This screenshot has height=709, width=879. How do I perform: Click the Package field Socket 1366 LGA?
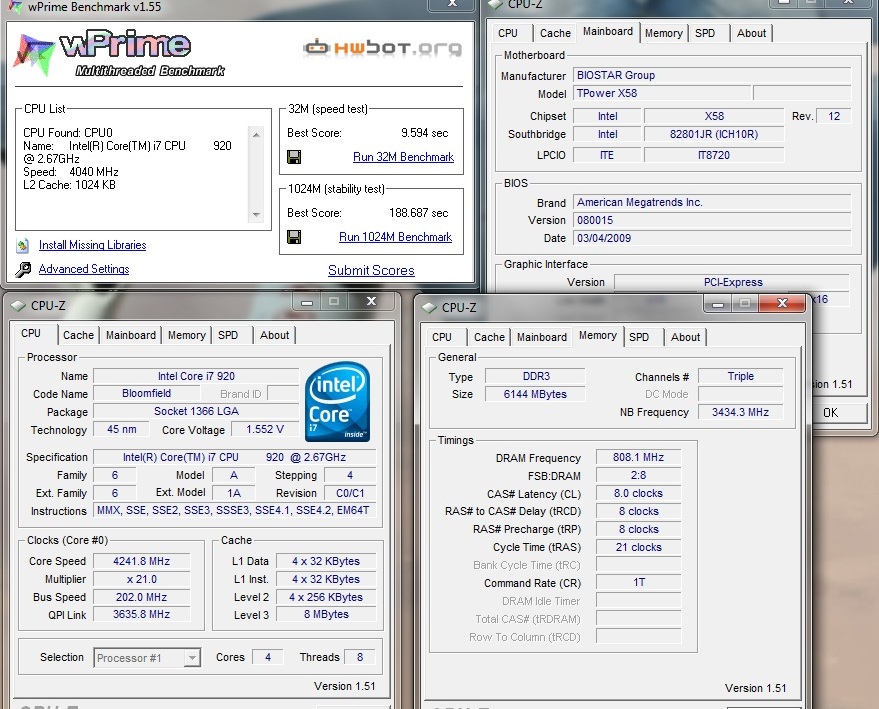tap(196, 411)
